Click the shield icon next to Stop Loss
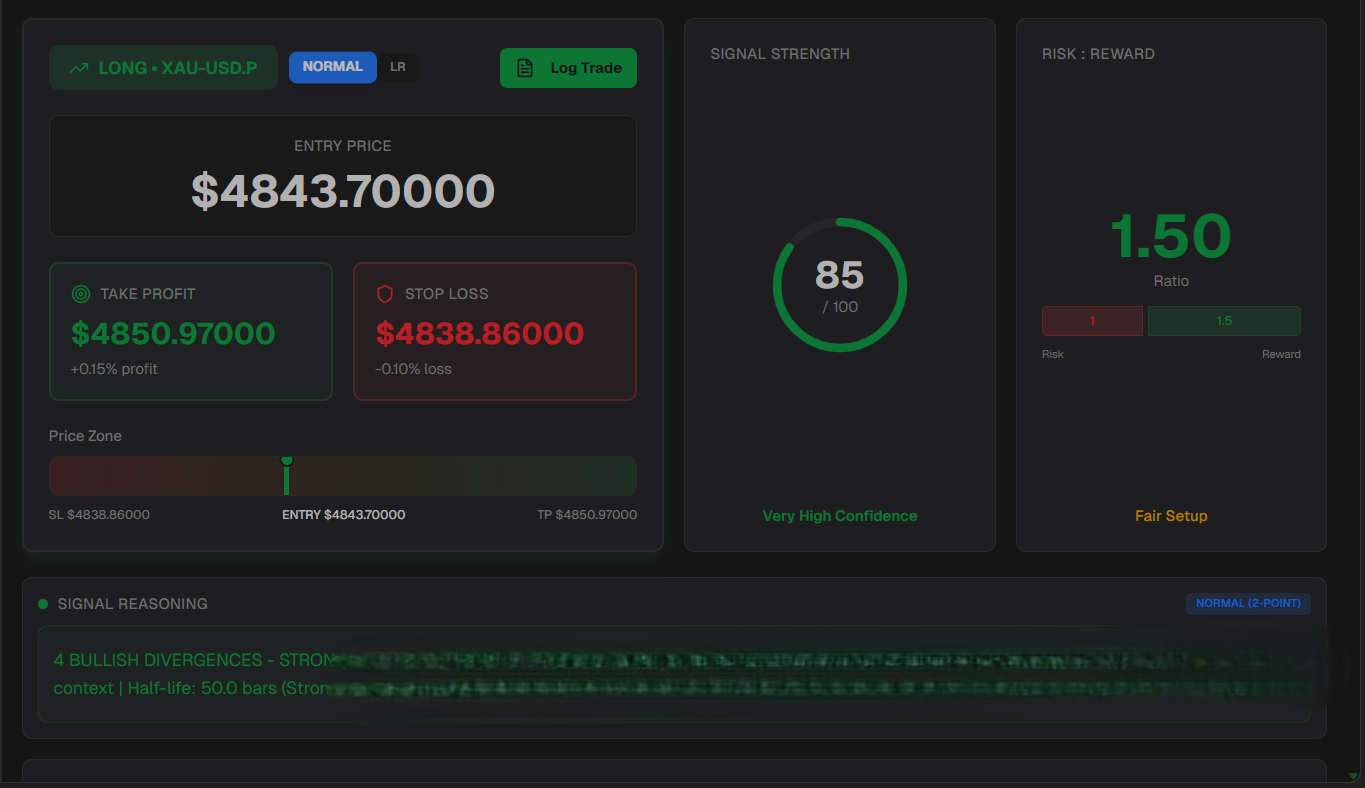This screenshot has width=1365, height=788. point(385,294)
